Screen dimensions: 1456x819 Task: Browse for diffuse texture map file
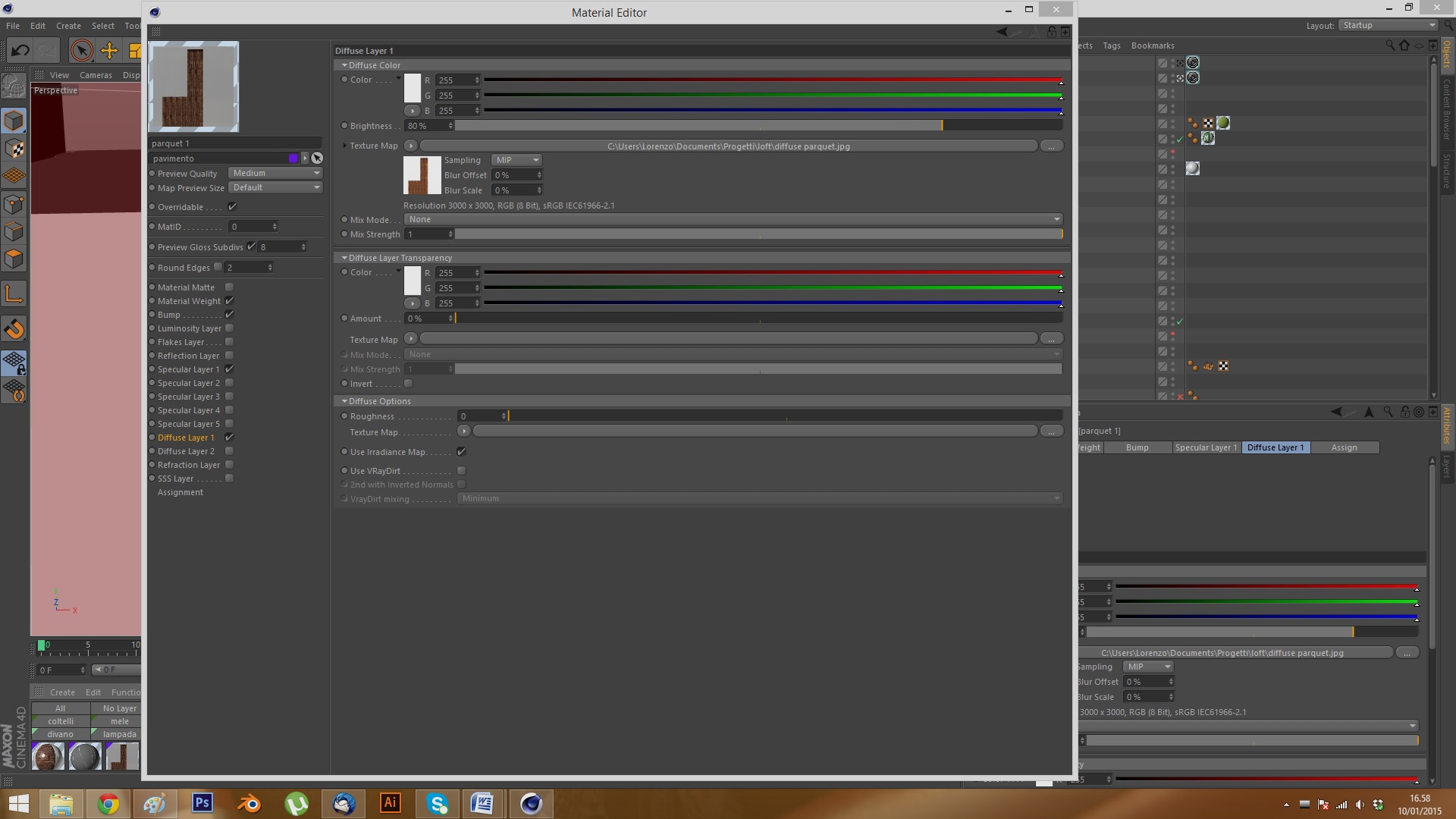[1051, 146]
